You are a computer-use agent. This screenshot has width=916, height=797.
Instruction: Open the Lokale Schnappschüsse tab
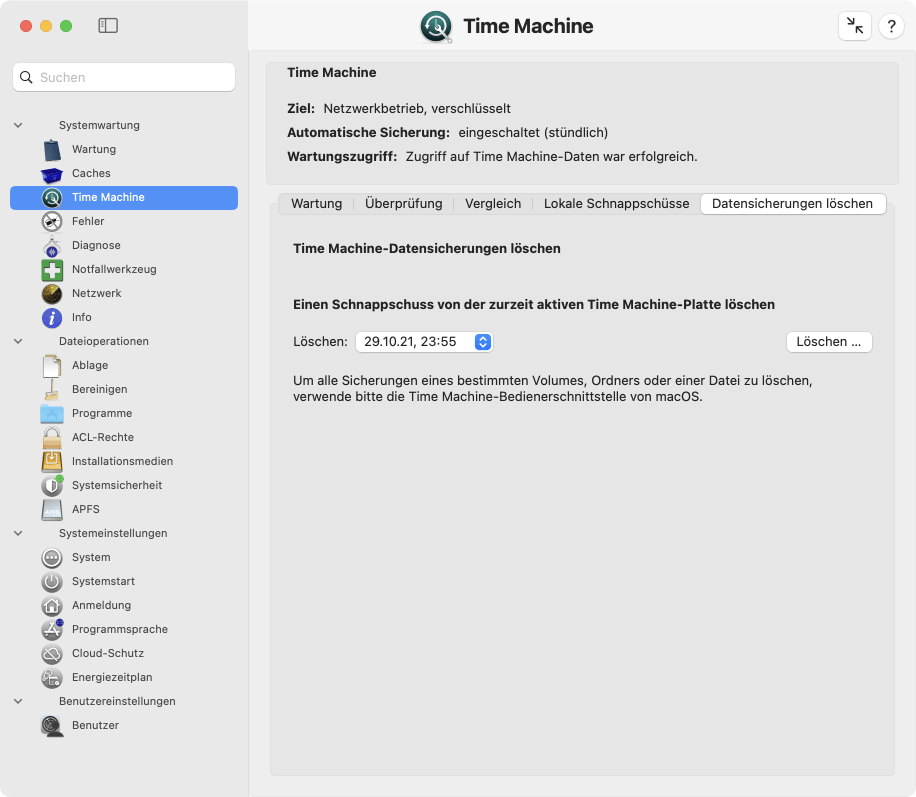click(x=616, y=204)
